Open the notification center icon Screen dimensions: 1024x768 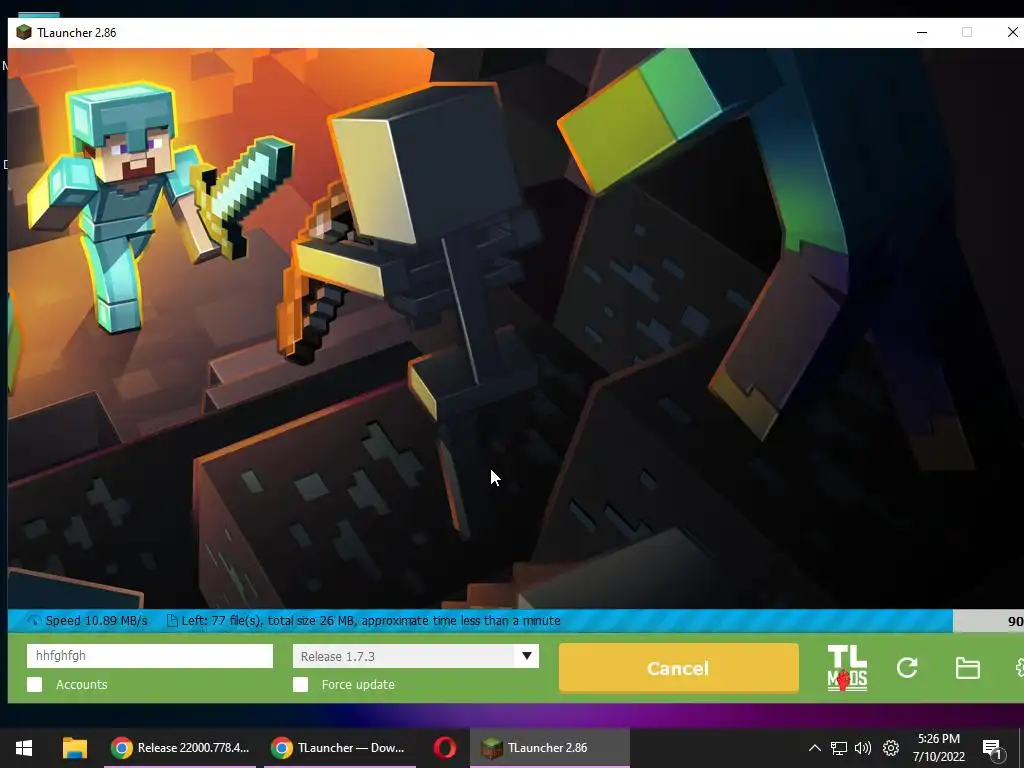coord(992,749)
